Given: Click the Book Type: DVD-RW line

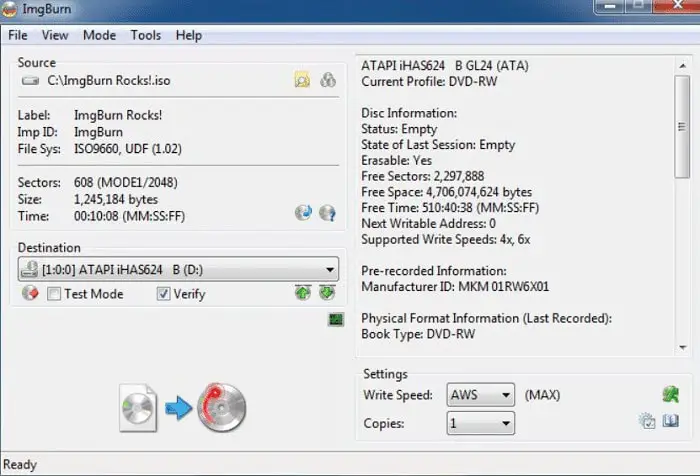Looking at the screenshot, I should tap(418, 334).
